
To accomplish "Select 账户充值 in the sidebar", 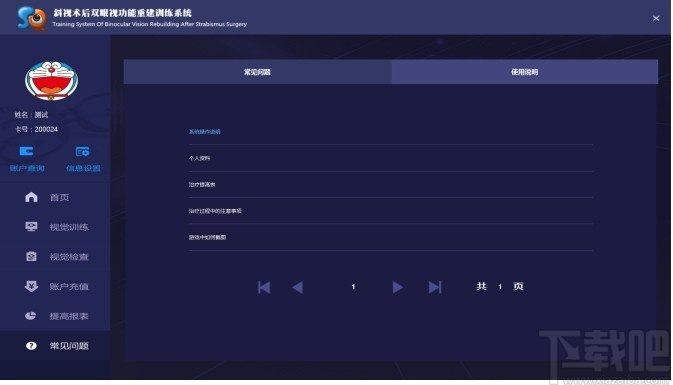I will click(x=55, y=286).
